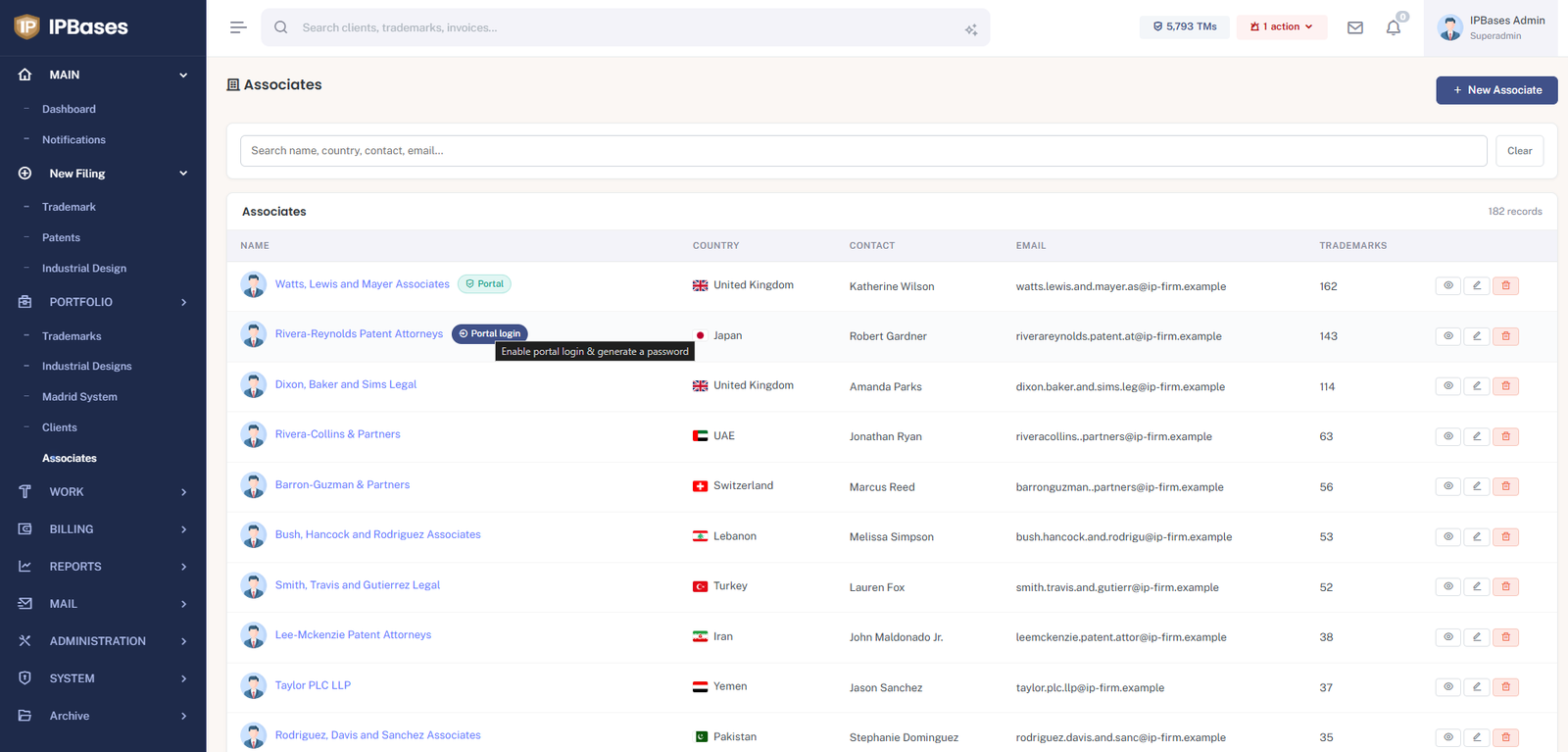Open the mail envelope icon in header

point(1355,27)
